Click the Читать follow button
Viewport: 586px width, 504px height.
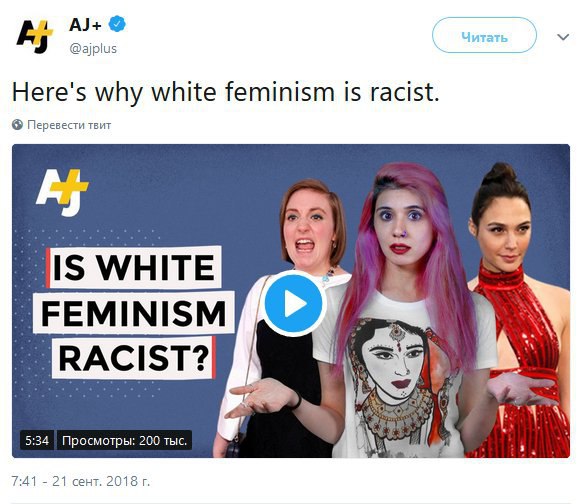(484, 37)
